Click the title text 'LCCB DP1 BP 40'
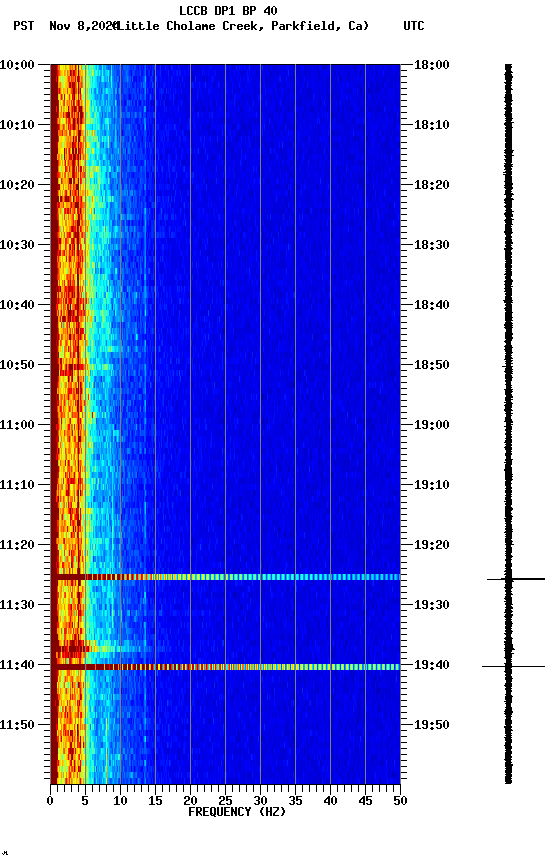The width and height of the screenshot is (552, 864). click(228, 11)
